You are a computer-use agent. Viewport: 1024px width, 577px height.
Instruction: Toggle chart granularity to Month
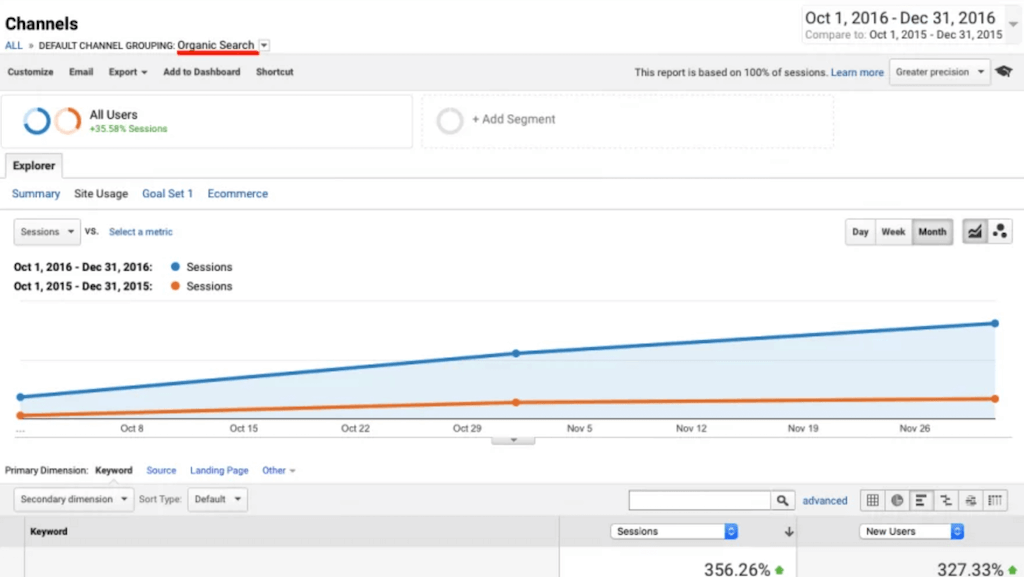(x=932, y=232)
